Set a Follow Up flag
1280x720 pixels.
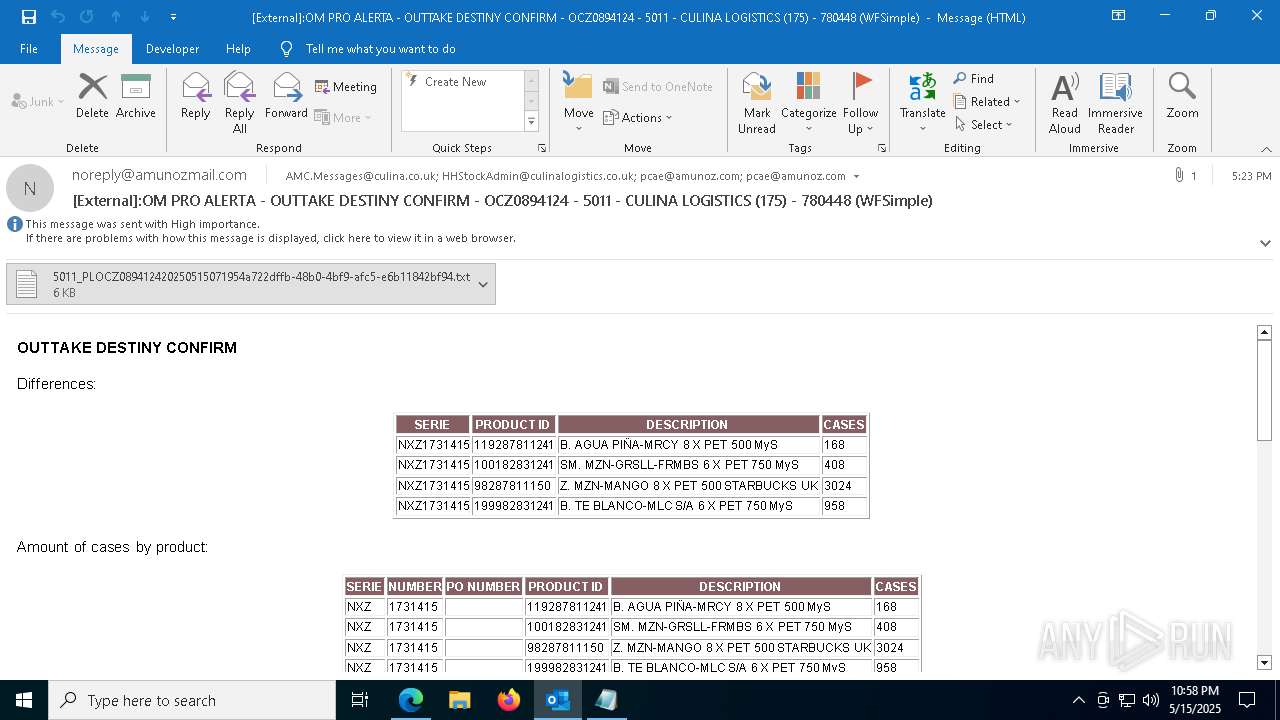tap(861, 103)
